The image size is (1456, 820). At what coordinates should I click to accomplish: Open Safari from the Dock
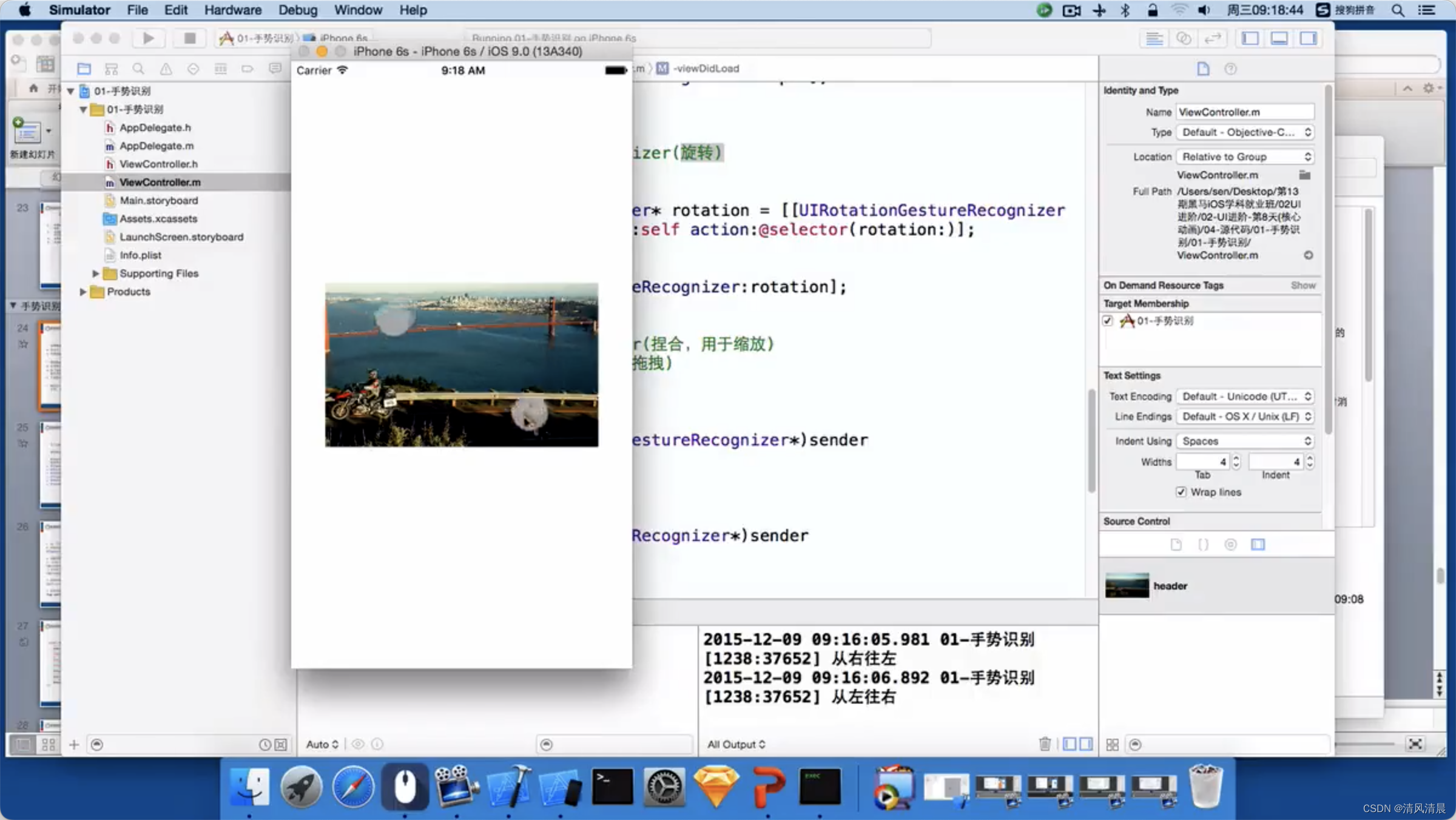click(353, 787)
